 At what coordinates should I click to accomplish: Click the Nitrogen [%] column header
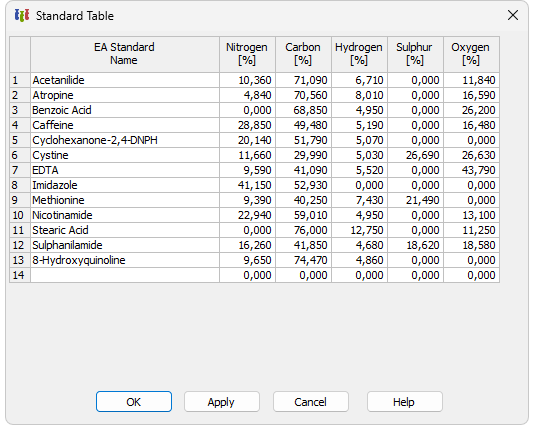coord(247,54)
